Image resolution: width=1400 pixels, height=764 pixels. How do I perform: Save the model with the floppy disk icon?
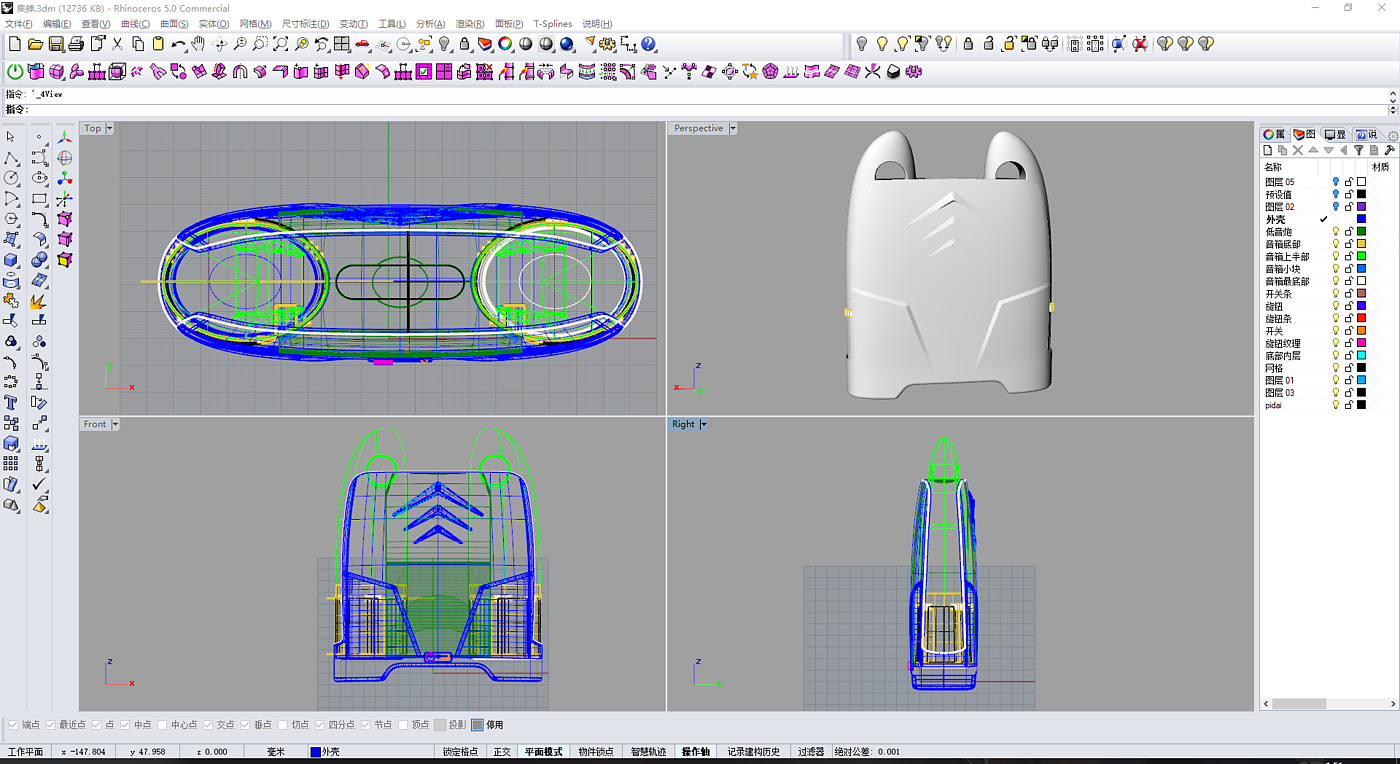tap(56, 44)
